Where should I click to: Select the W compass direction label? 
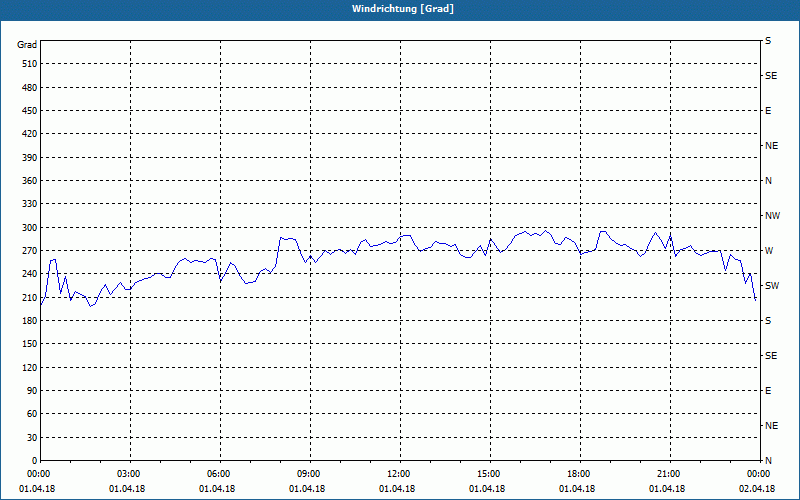[x=769, y=251]
